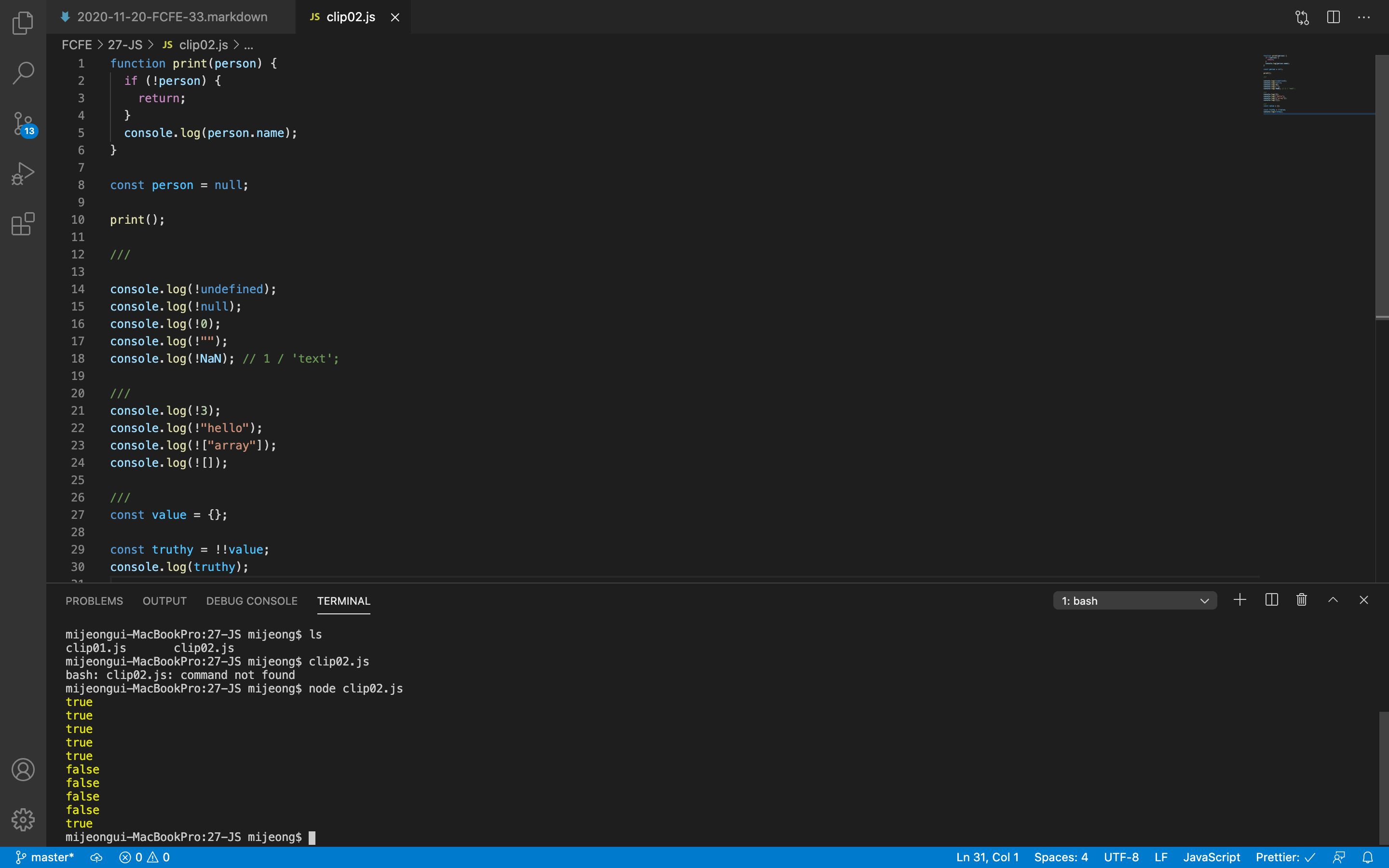Split the editor to the right
This screenshot has width=1389, height=868.
[1334, 17]
